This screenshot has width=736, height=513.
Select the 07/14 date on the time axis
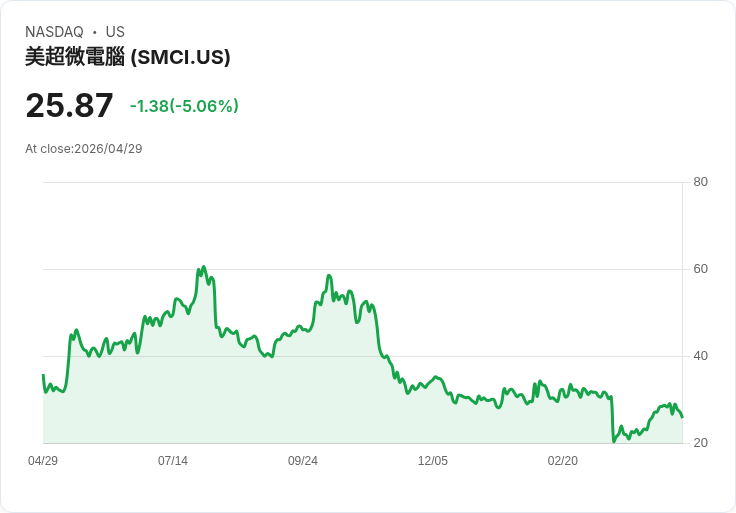(173, 461)
